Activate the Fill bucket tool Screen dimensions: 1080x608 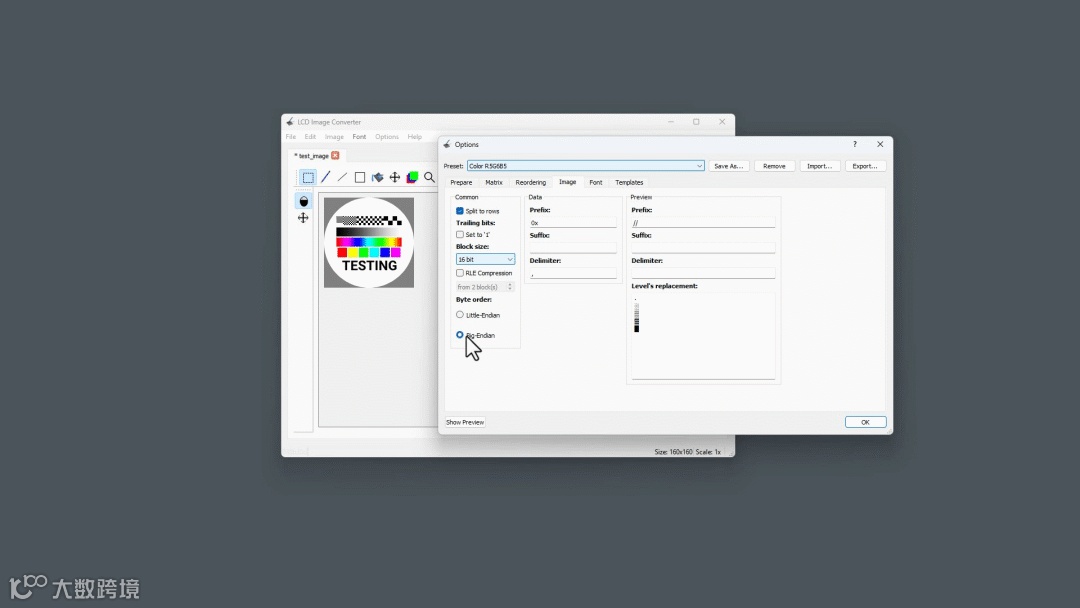click(377, 178)
